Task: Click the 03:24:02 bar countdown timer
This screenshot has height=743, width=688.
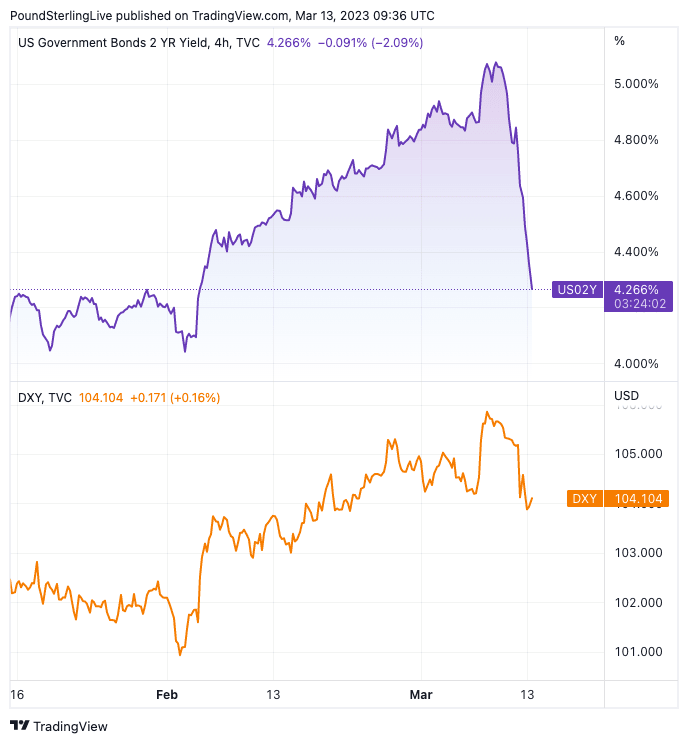Action: pyautogui.click(x=639, y=304)
